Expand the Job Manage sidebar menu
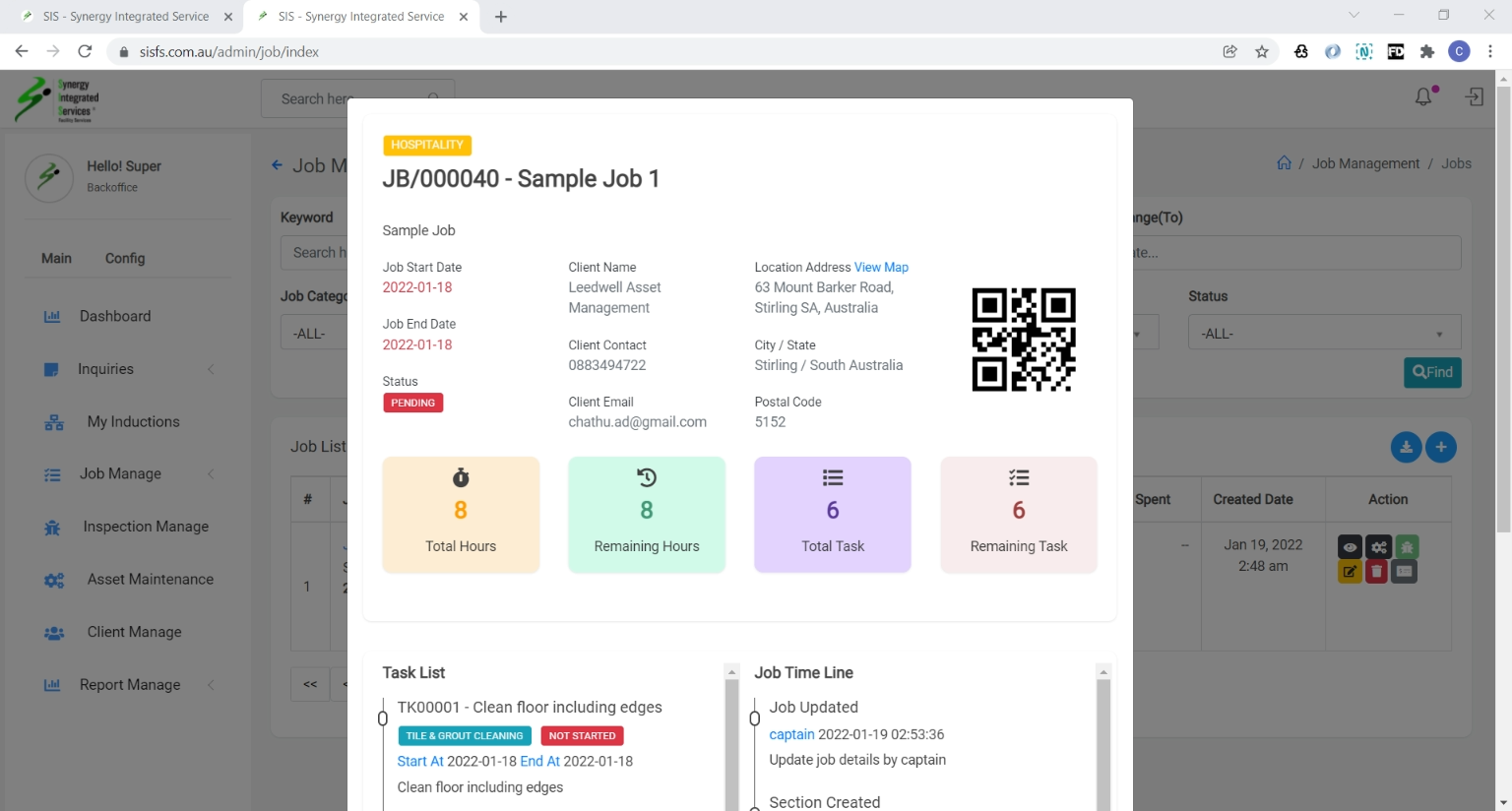Viewport: 1512px width, 811px height. pos(120,474)
